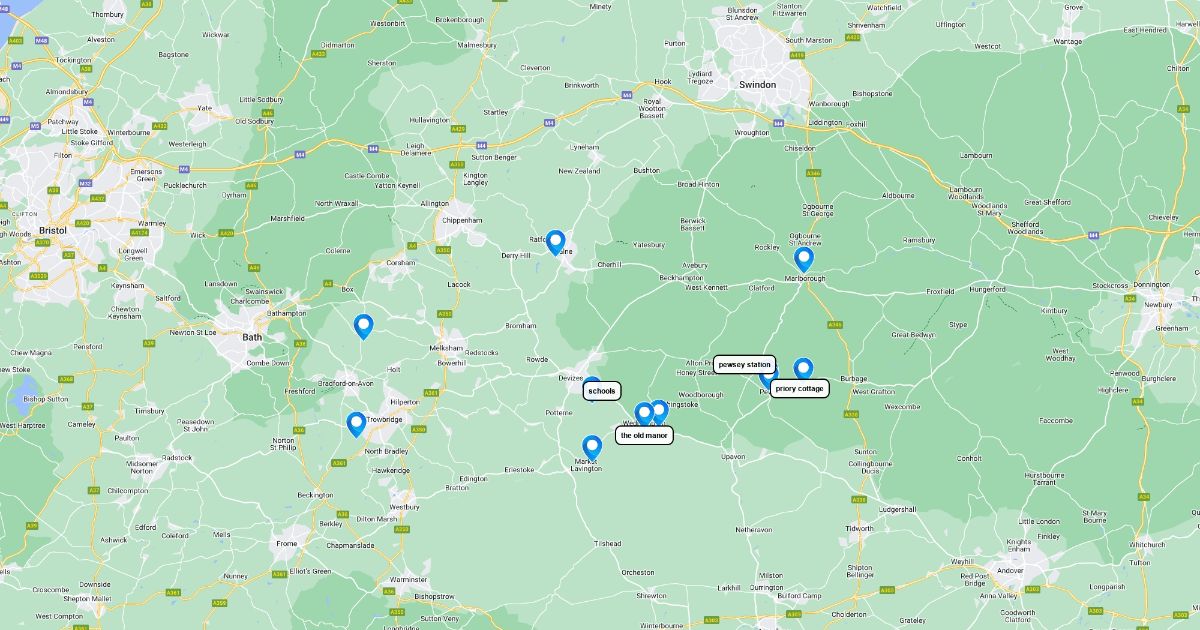Click the Newbury town label

1158,305
